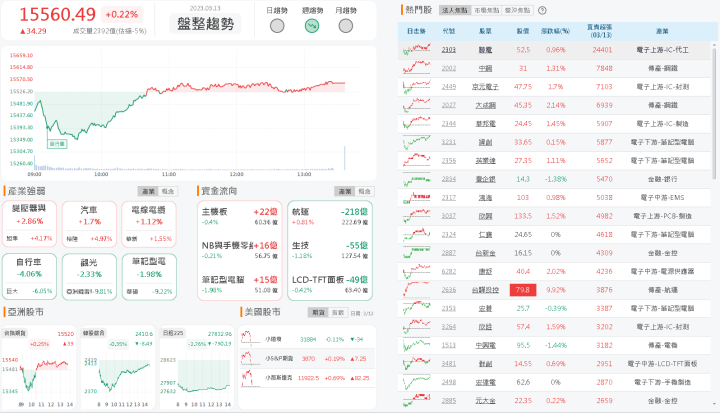Image resolution: width=720 pixels, height=413 pixels.
Task: Toggle 產業強弱 panel to the 產業 view
Action: click(148, 191)
